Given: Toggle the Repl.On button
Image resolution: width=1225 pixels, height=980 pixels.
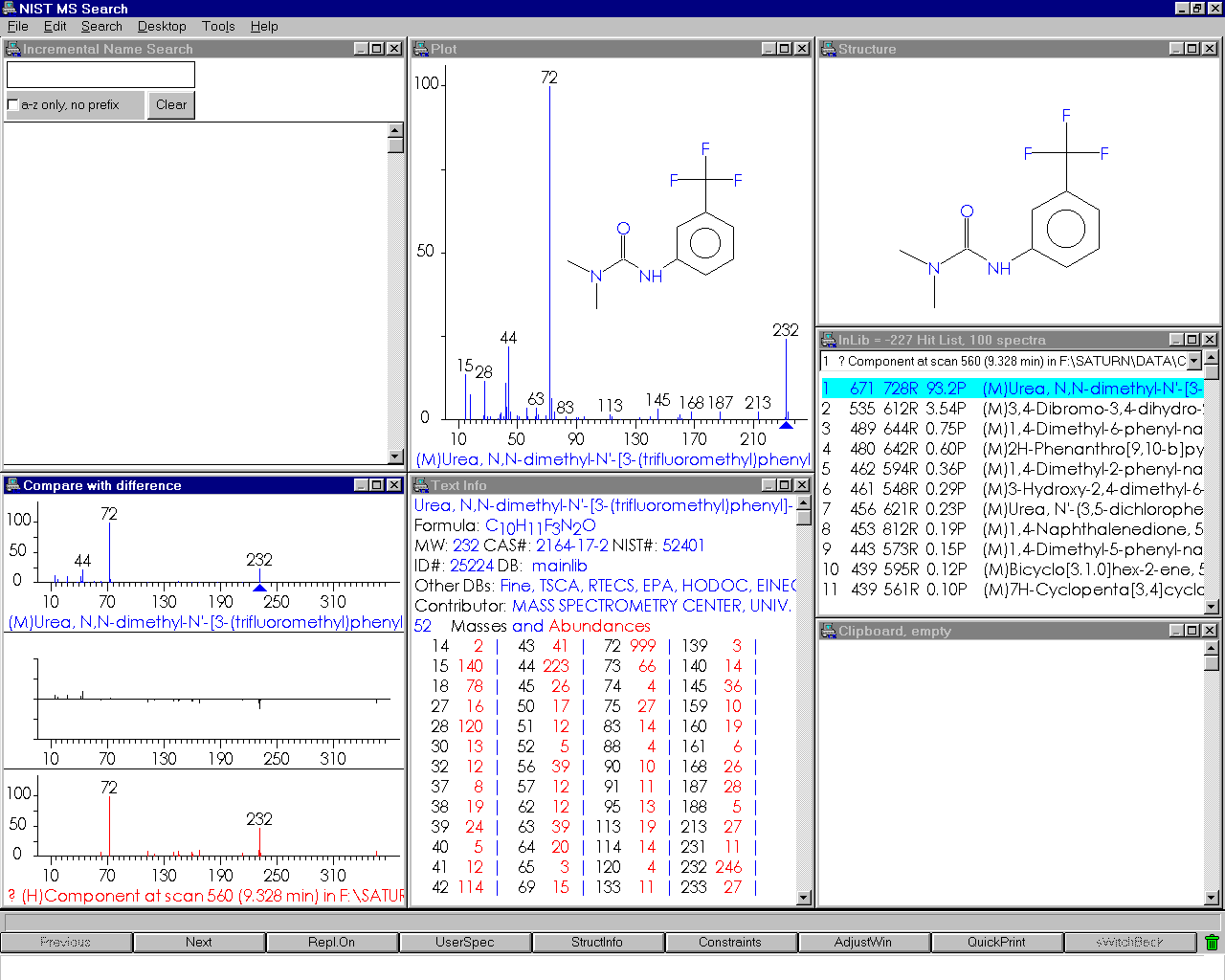Looking at the screenshot, I should (331, 943).
